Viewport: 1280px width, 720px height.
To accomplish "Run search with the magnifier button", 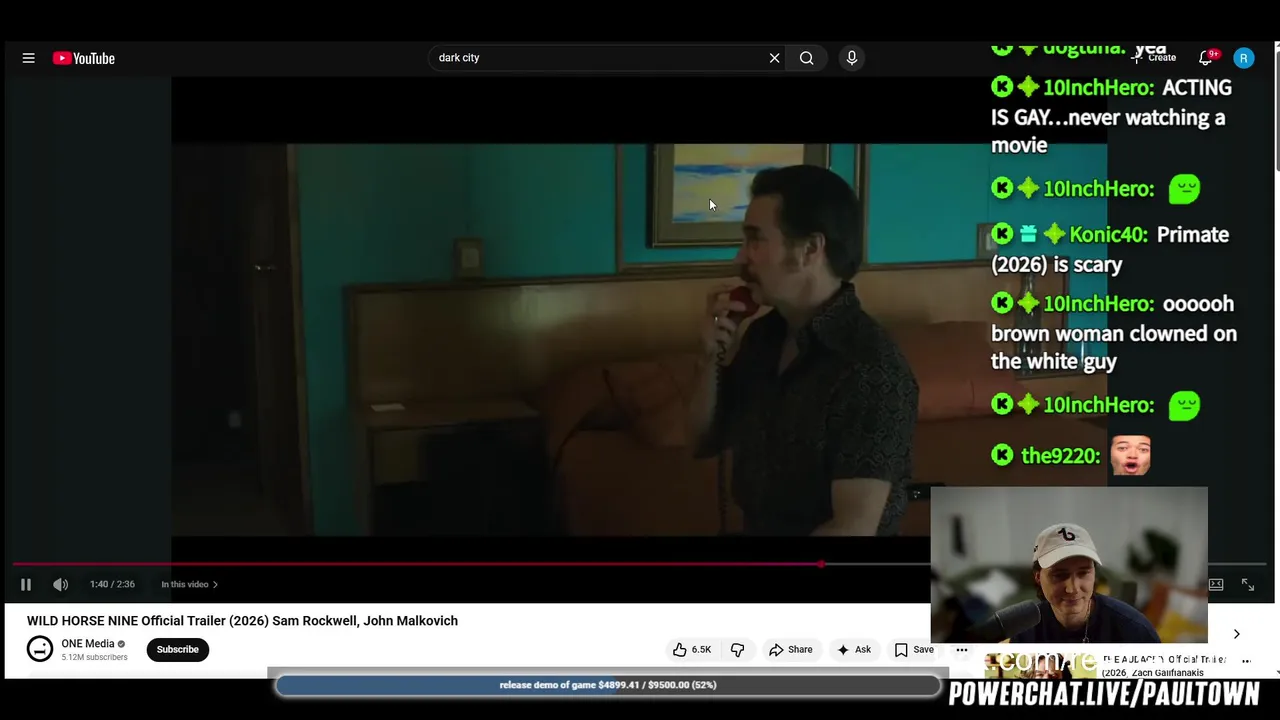I will pos(806,58).
